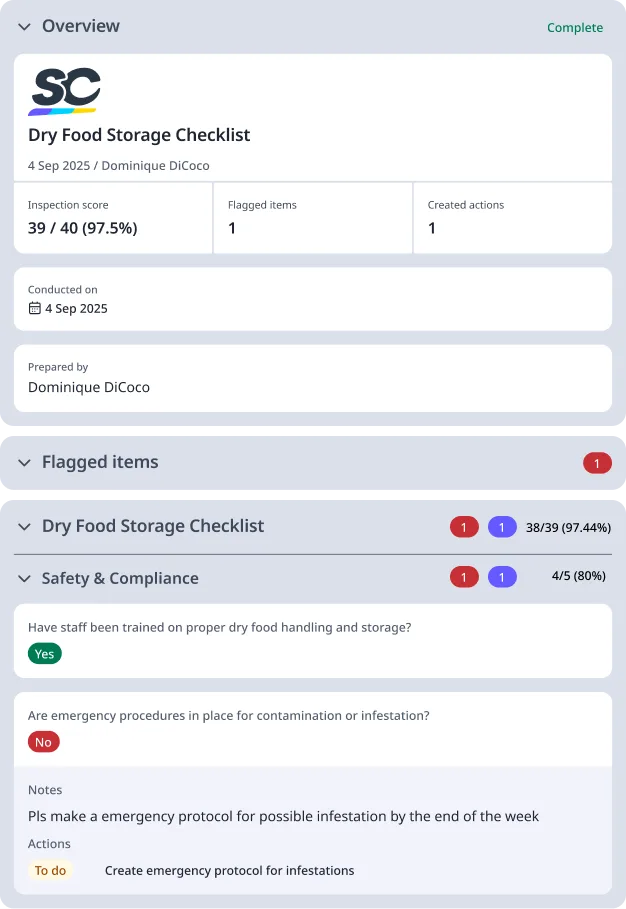Viewport: 626px width, 909px height.
Task: Click the SC company logo
Action: (x=66, y=92)
